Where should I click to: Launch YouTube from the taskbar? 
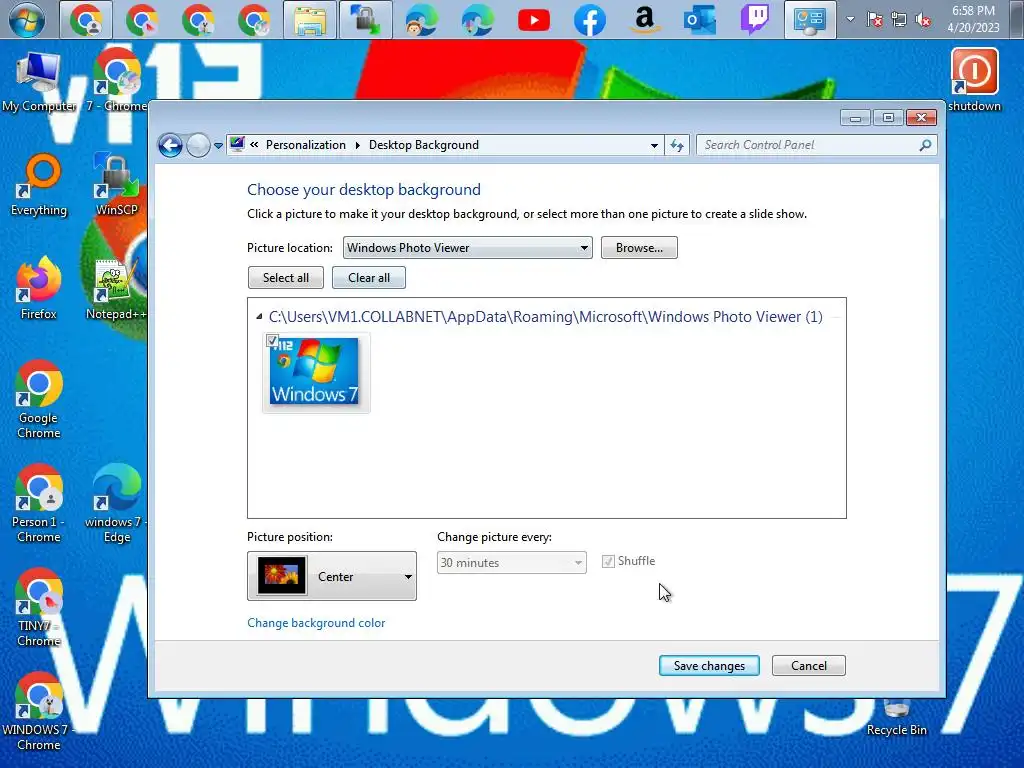coord(534,20)
